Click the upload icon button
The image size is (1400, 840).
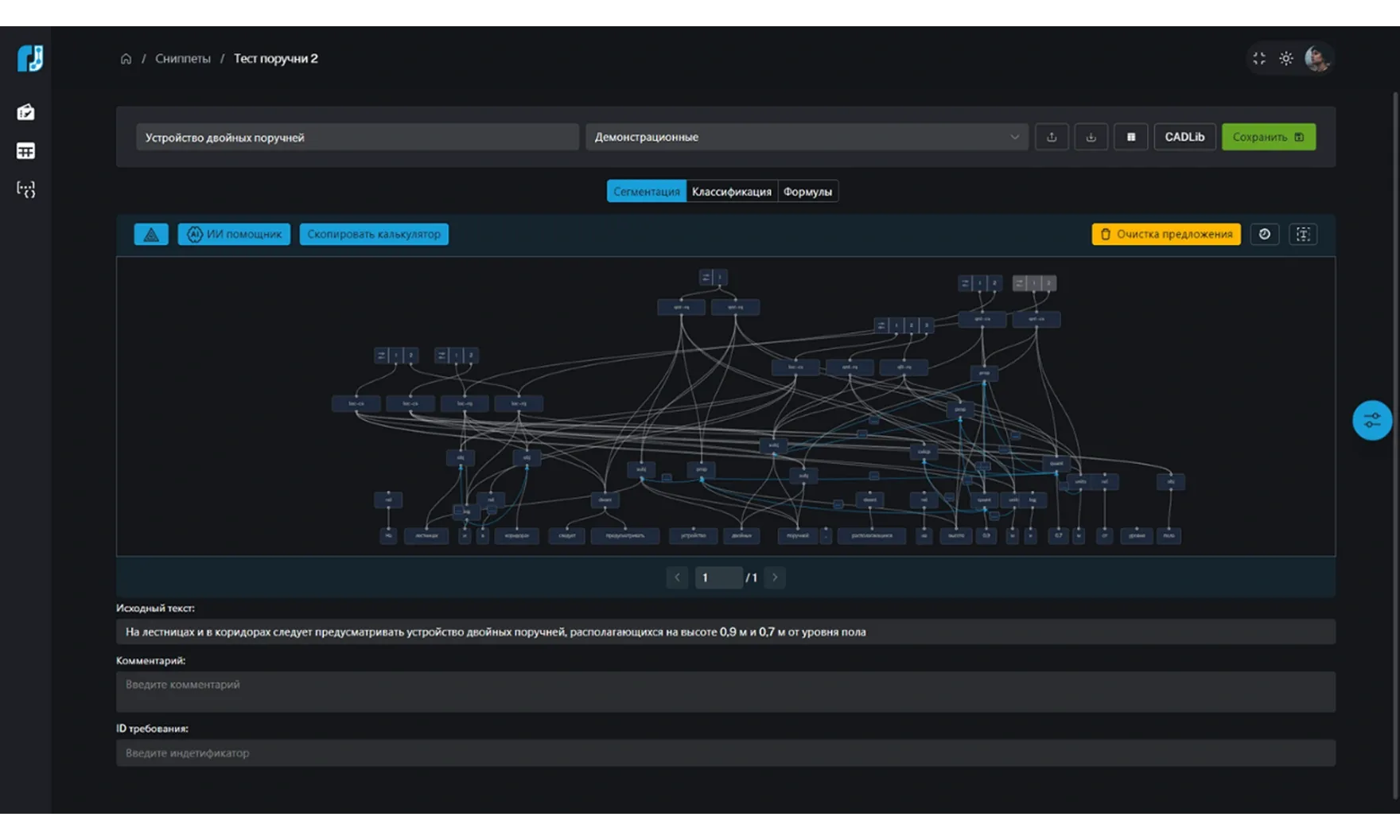pyautogui.click(x=1052, y=137)
